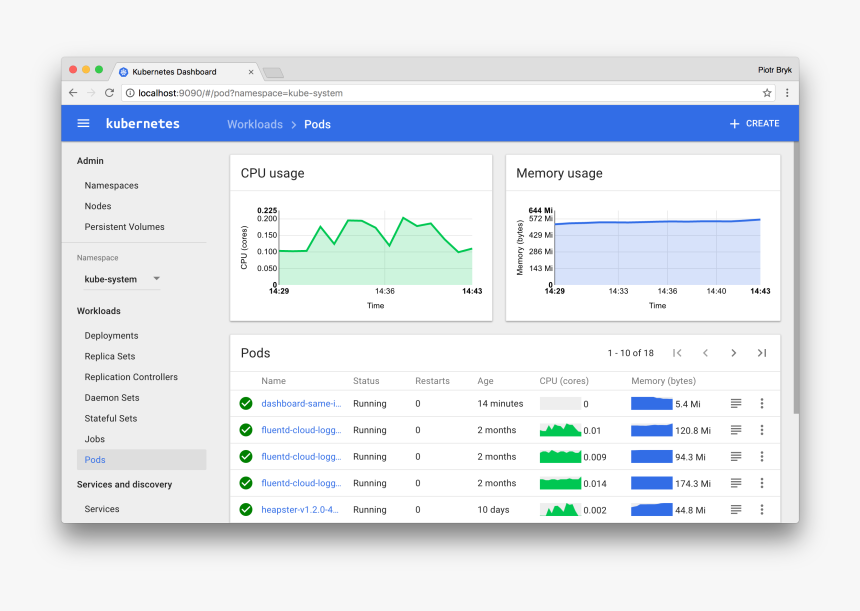Click the green status check for dashboard-same-i pod

click(x=245, y=404)
